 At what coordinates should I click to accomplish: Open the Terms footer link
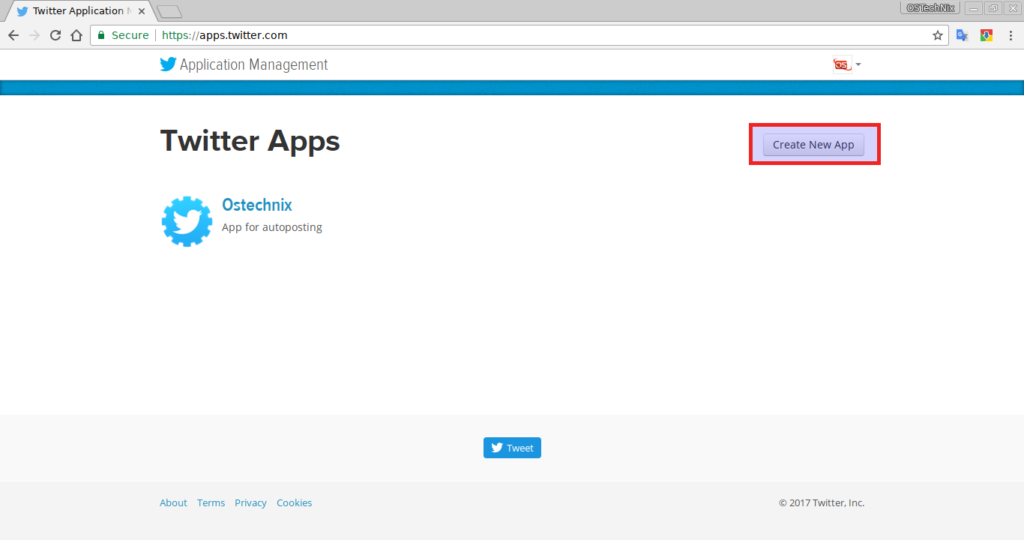(211, 503)
